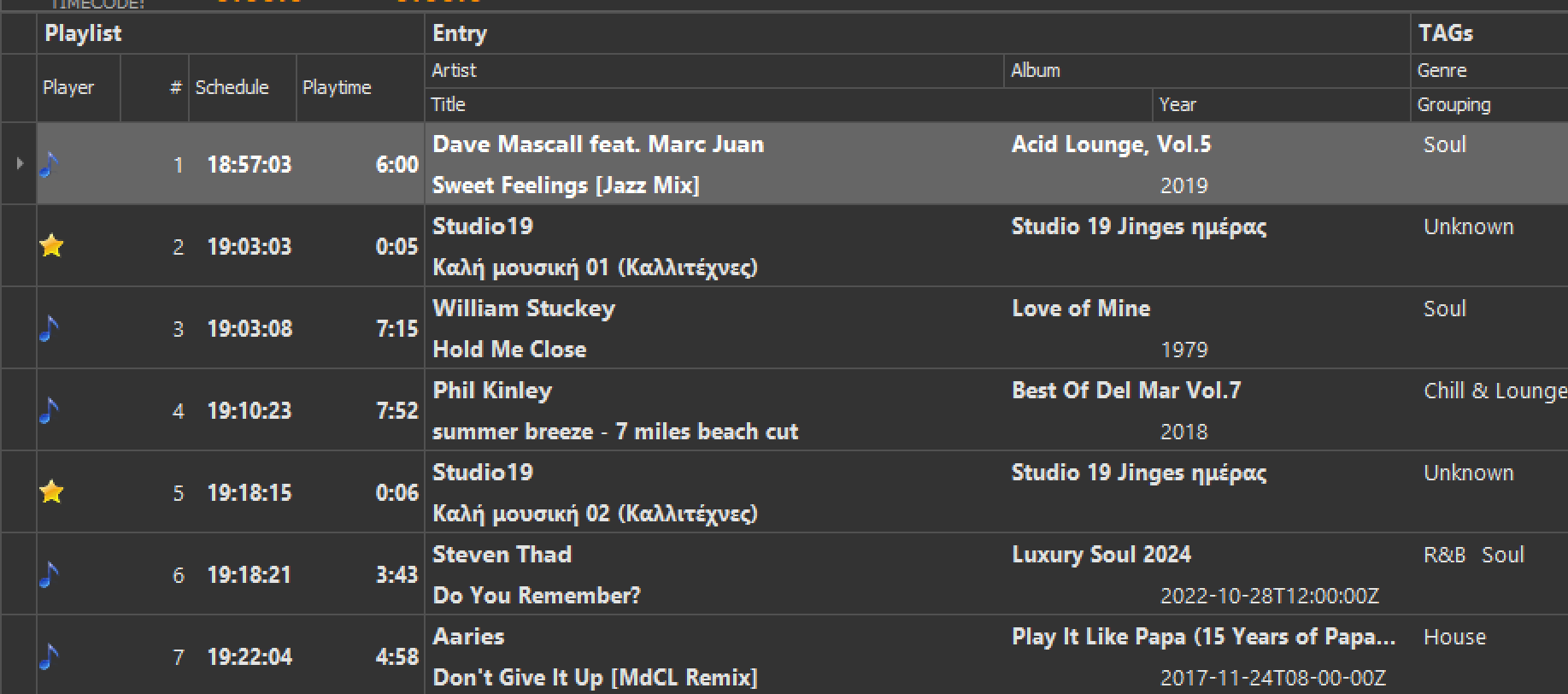Click the Player column header
The height and width of the screenshot is (694, 1568).
[68, 88]
